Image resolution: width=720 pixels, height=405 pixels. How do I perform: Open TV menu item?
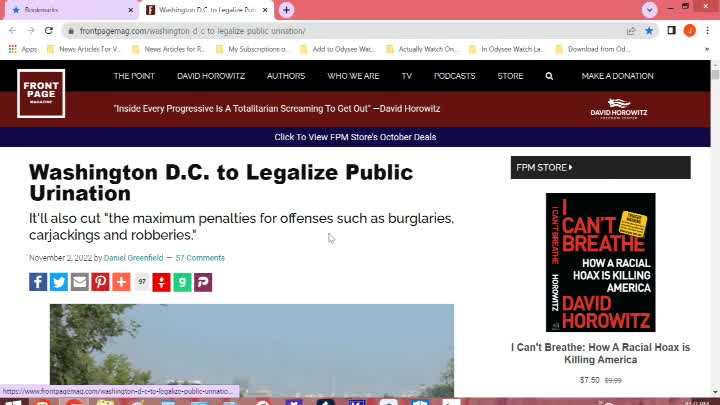[406, 76]
